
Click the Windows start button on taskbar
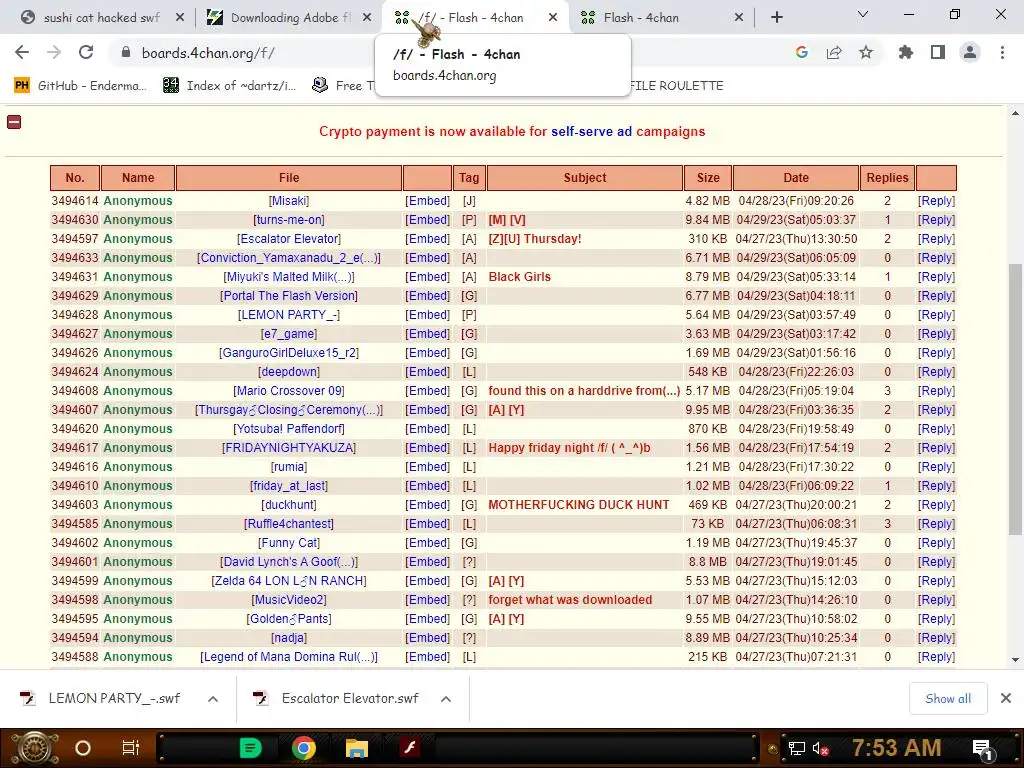35,748
